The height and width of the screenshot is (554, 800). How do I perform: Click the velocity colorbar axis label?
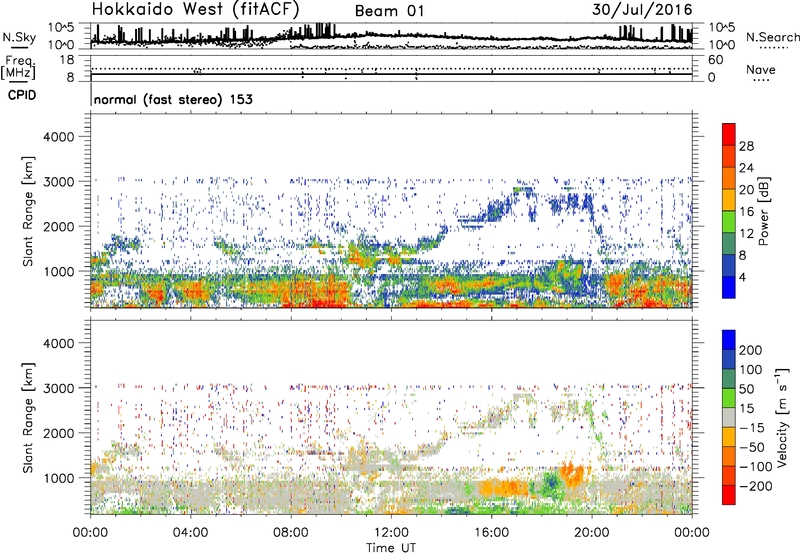click(781, 417)
